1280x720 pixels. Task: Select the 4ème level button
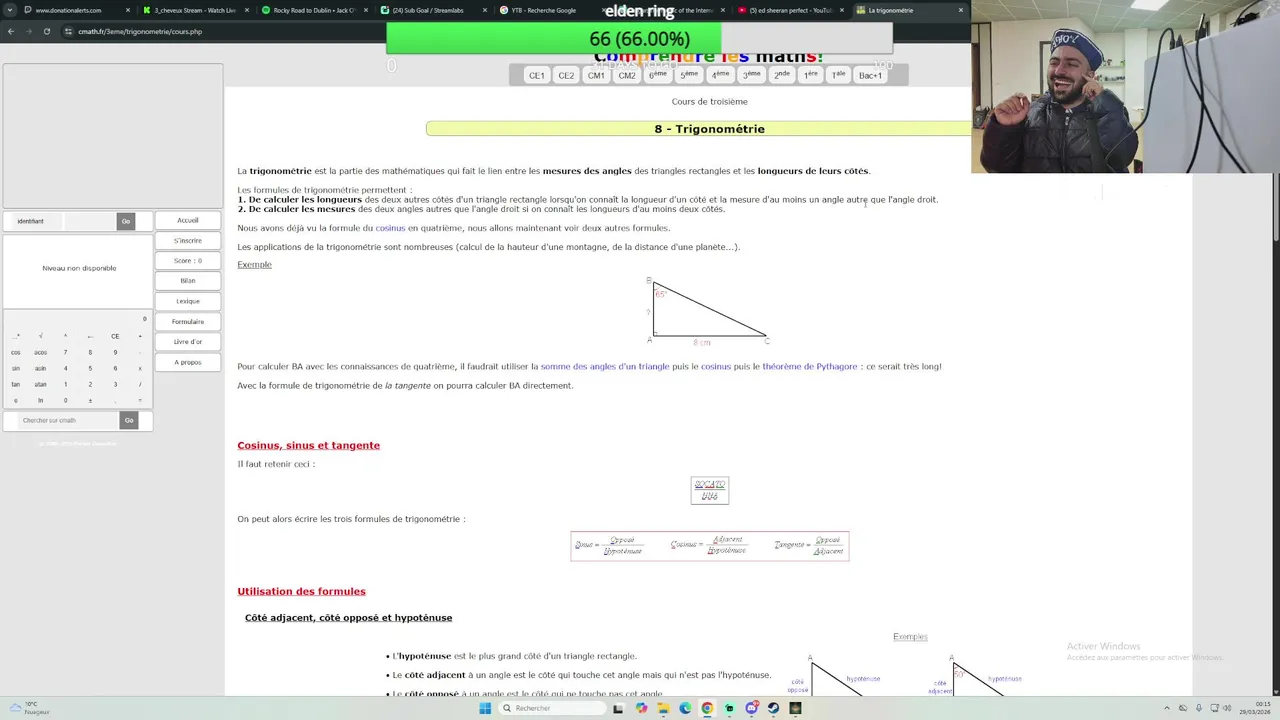pyautogui.click(x=720, y=75)
